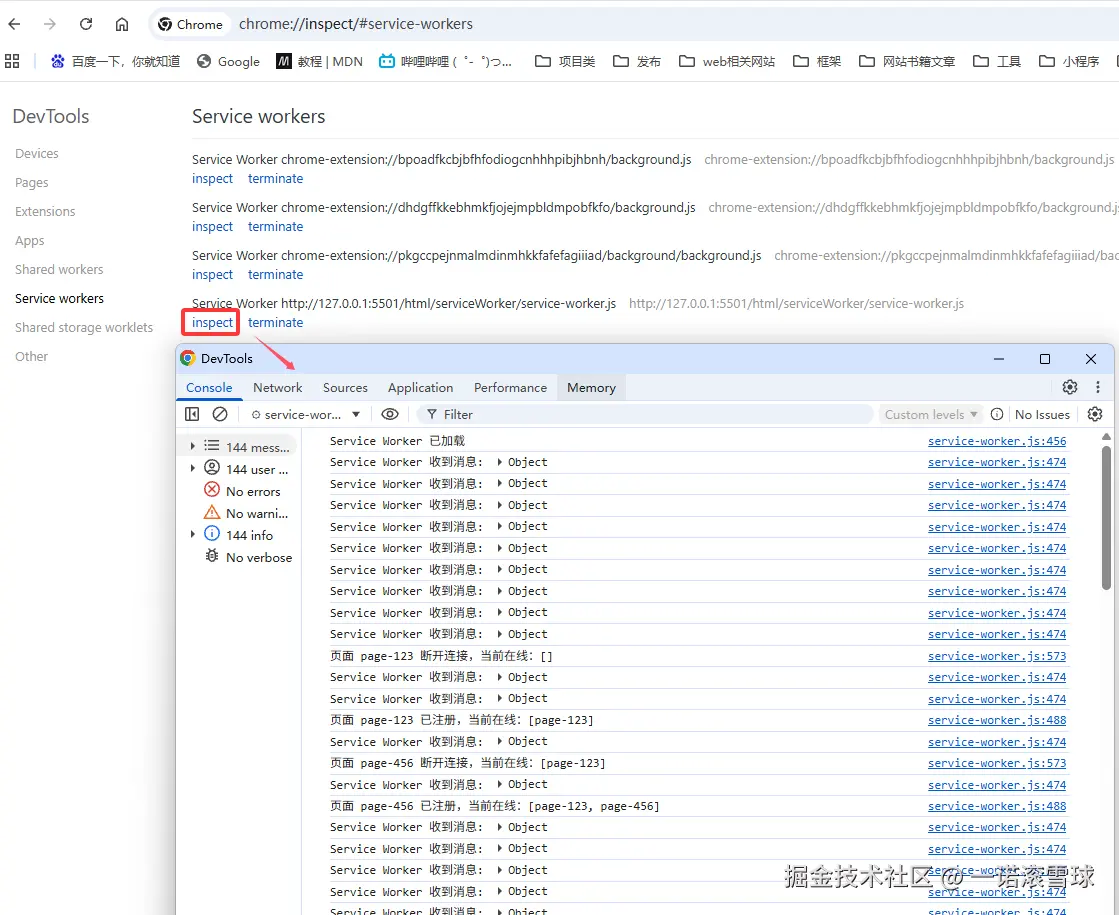Open the 发布 bookmark folder
1119x915 pixels.
pyautogui.click(x=637, y=61)
